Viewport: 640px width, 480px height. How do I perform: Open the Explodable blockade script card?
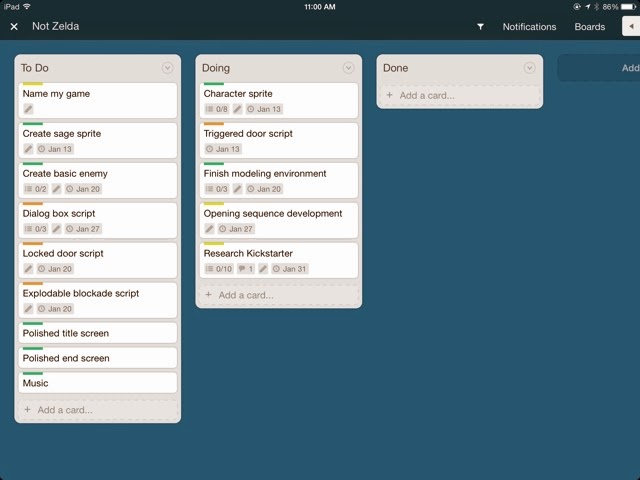(98, 300)
